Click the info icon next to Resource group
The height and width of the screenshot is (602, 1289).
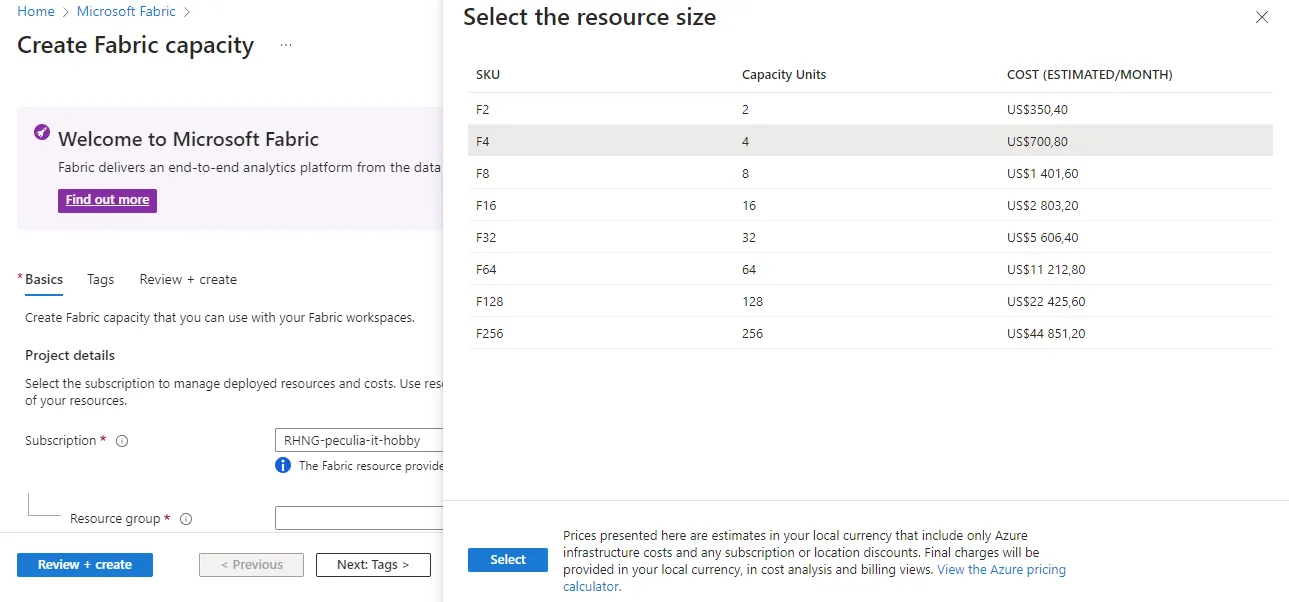coord(185,519)
